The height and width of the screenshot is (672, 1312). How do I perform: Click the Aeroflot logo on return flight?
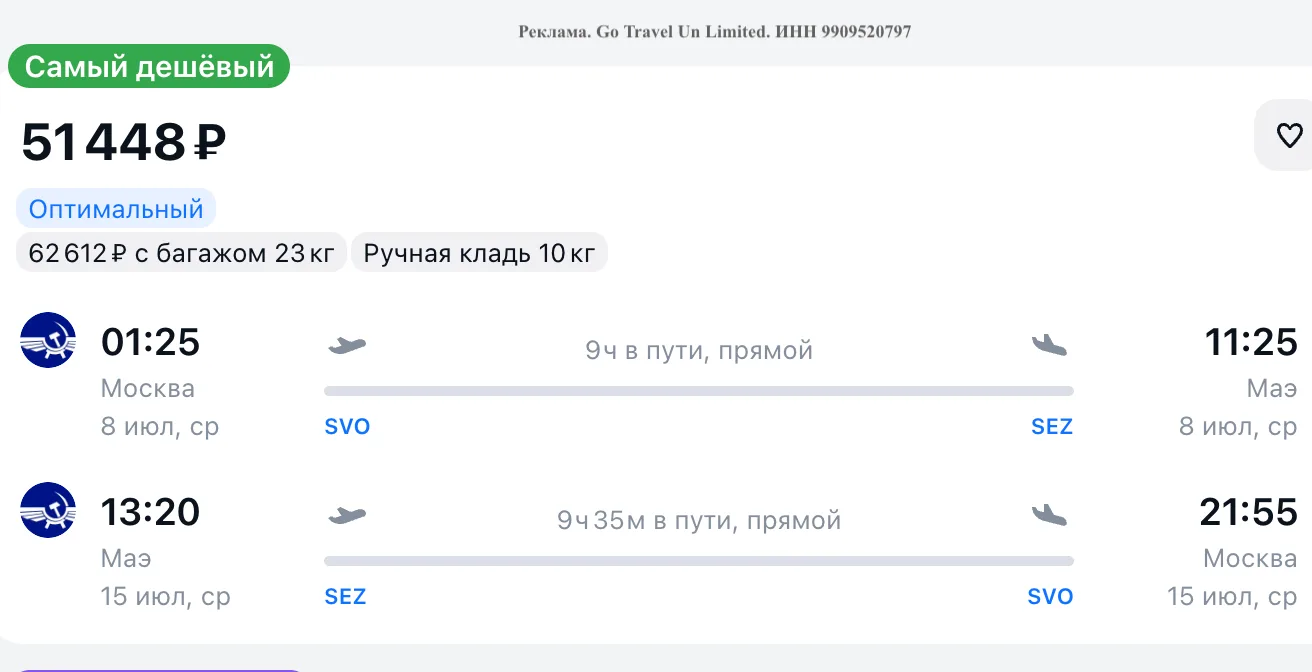click(48, 510)
